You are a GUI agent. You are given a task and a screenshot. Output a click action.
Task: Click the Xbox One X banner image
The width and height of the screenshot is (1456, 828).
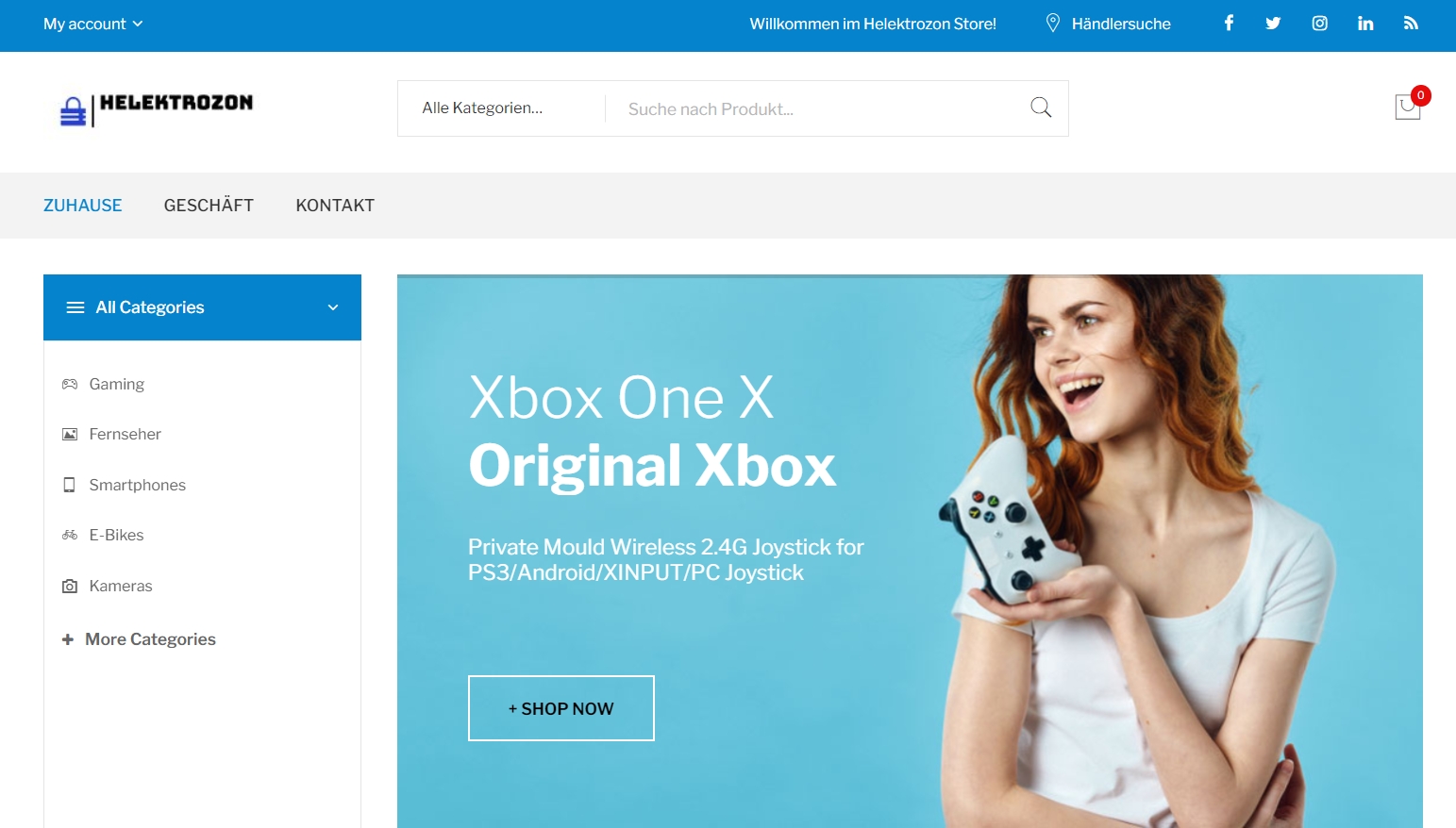coord(910,552)
